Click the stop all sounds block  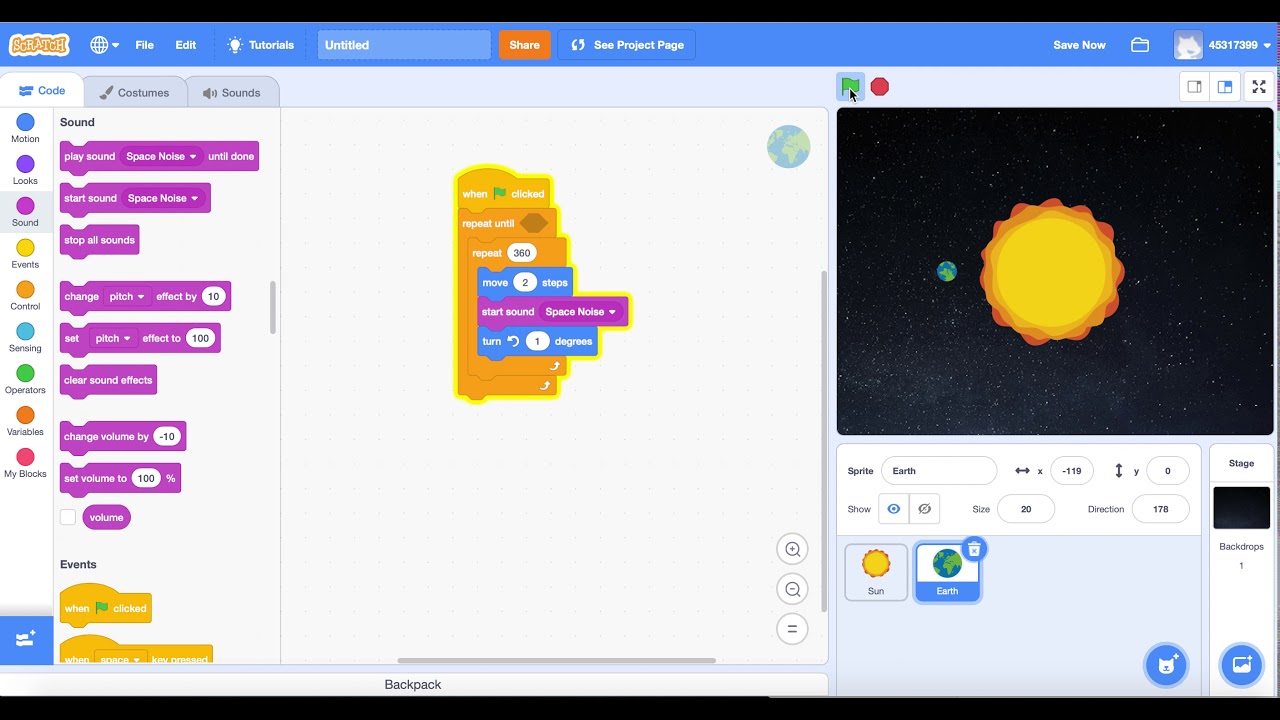(99, 240)
